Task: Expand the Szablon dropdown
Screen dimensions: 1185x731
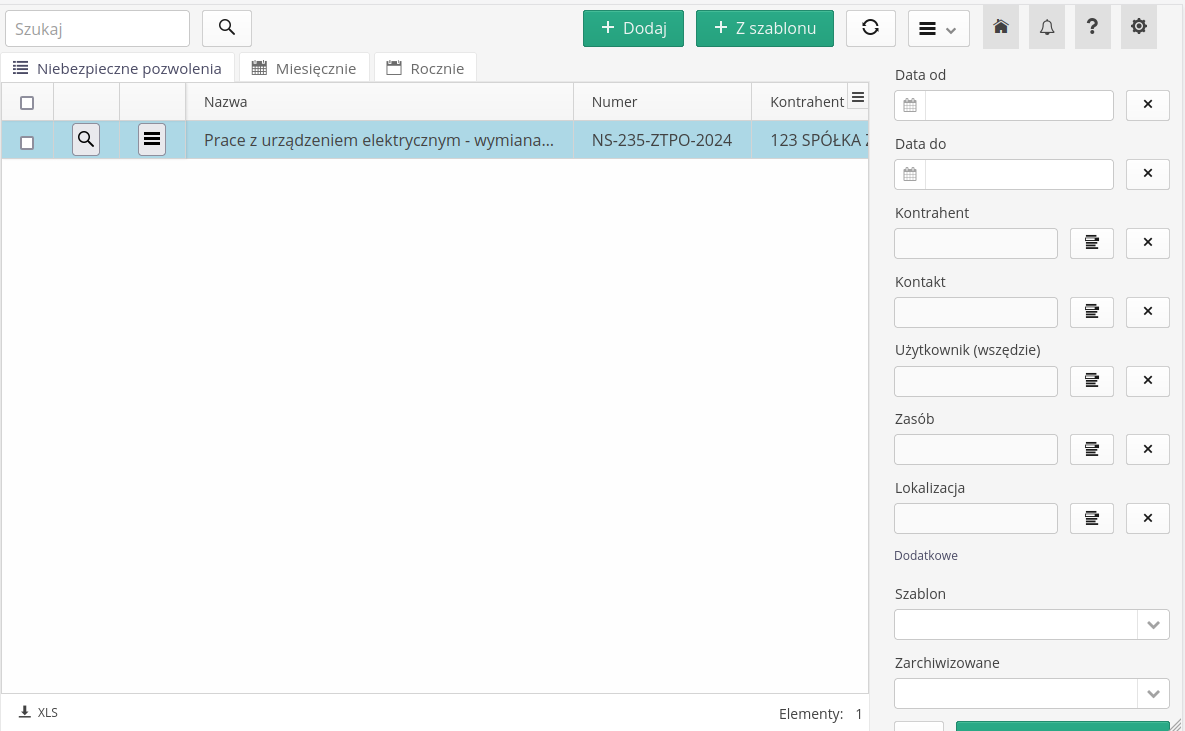Action: click(x=1153, y=625)
